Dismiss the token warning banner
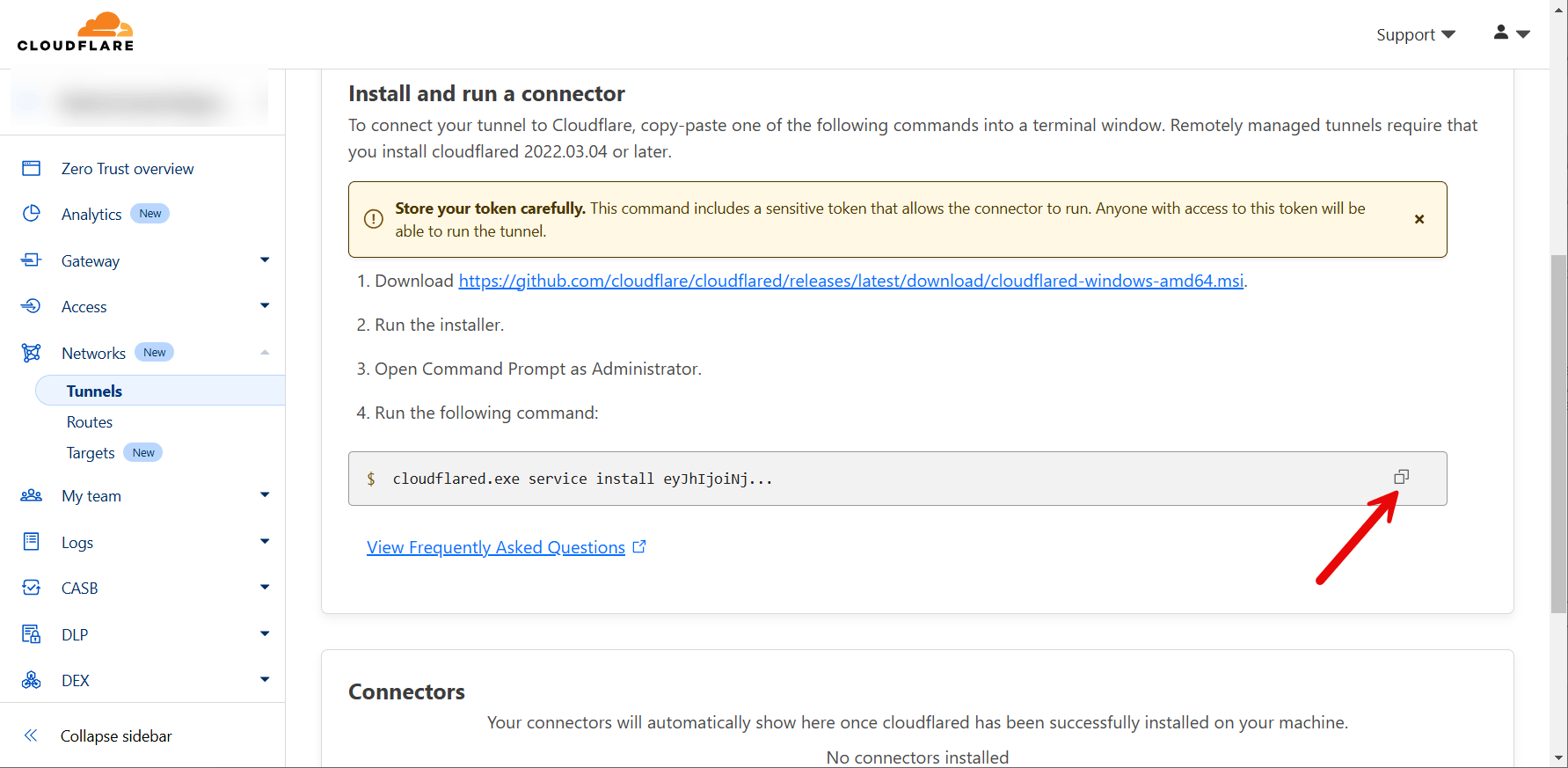 pos(1418,219)
